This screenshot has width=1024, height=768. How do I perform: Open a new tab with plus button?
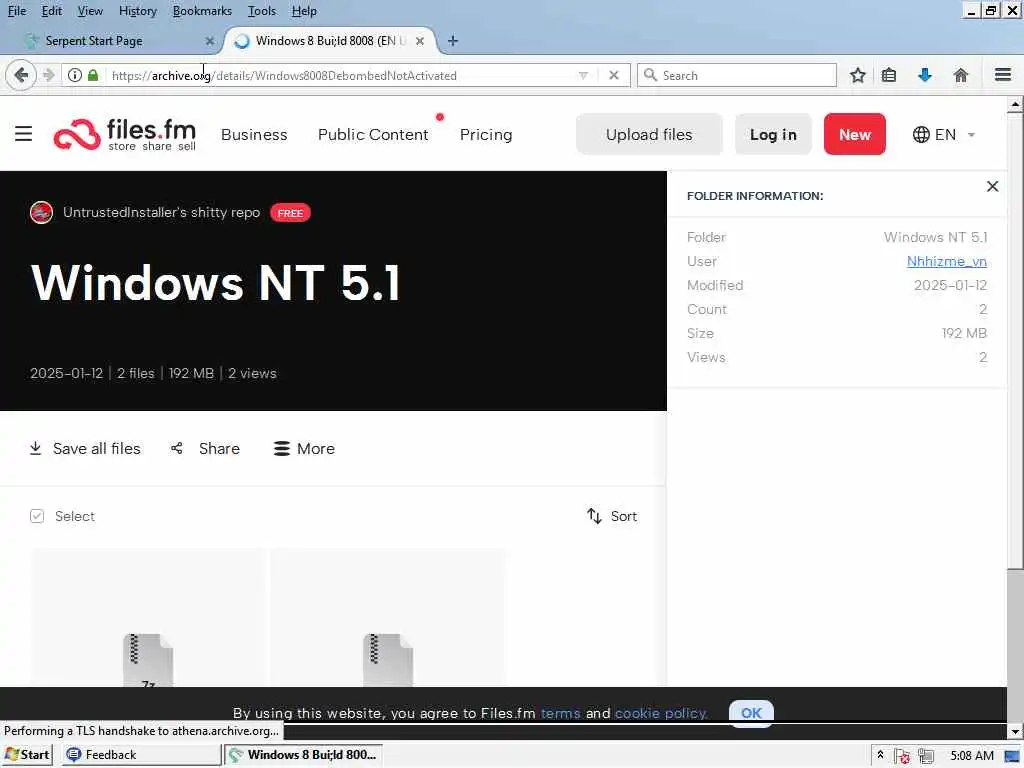[x=453, y=40]
